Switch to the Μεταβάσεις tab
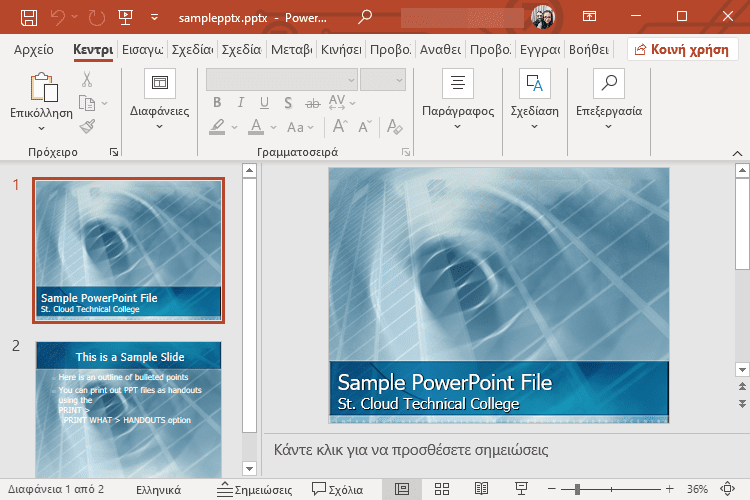750x500 pixels. click(292, 49)
